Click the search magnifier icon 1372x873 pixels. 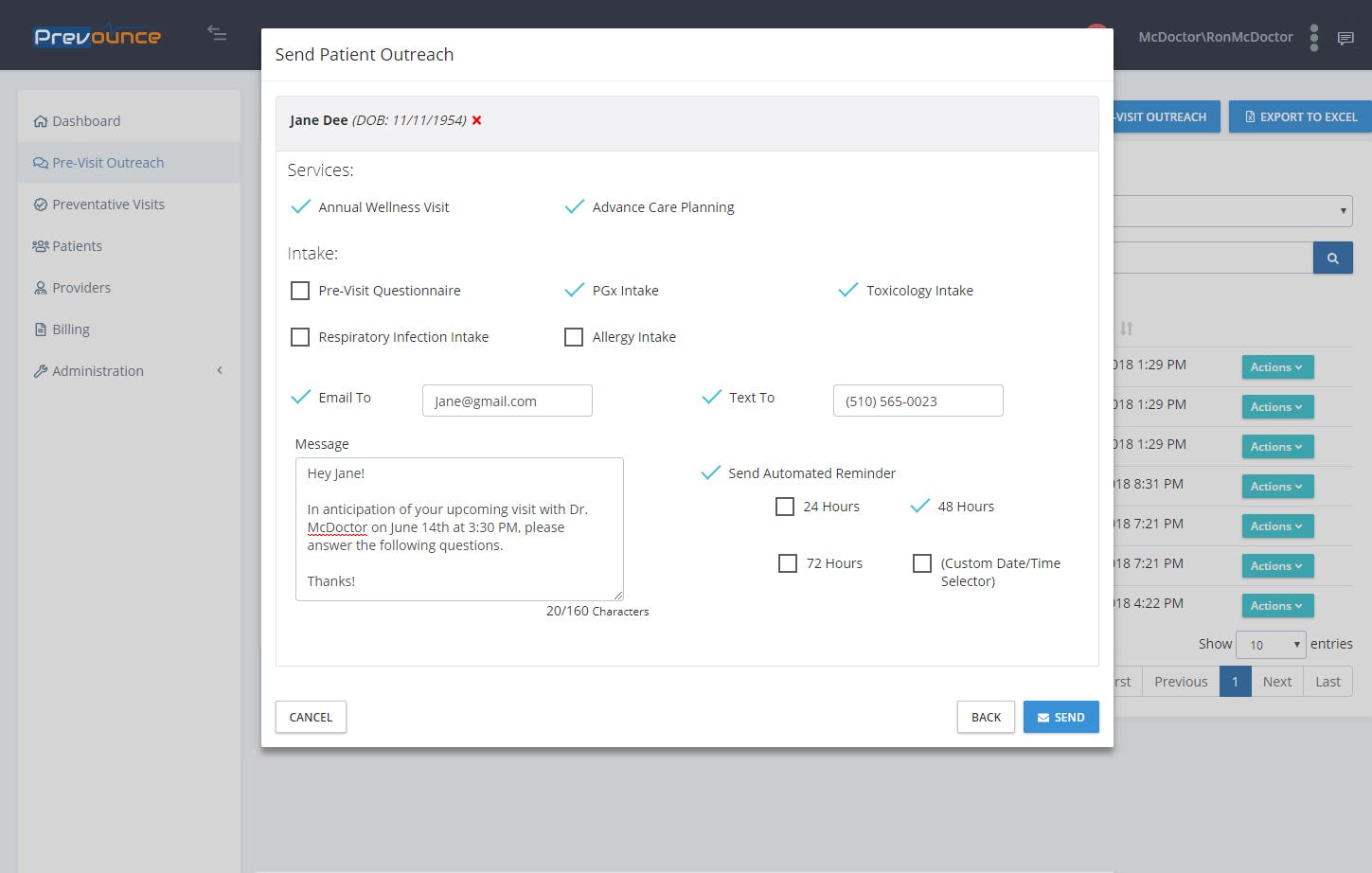tap(1332, 257)
